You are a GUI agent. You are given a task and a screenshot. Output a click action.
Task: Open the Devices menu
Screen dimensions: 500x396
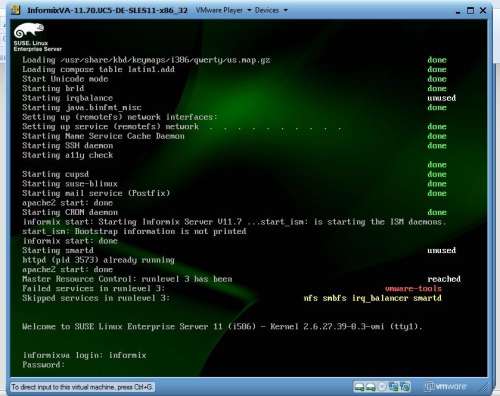(267, 10)
